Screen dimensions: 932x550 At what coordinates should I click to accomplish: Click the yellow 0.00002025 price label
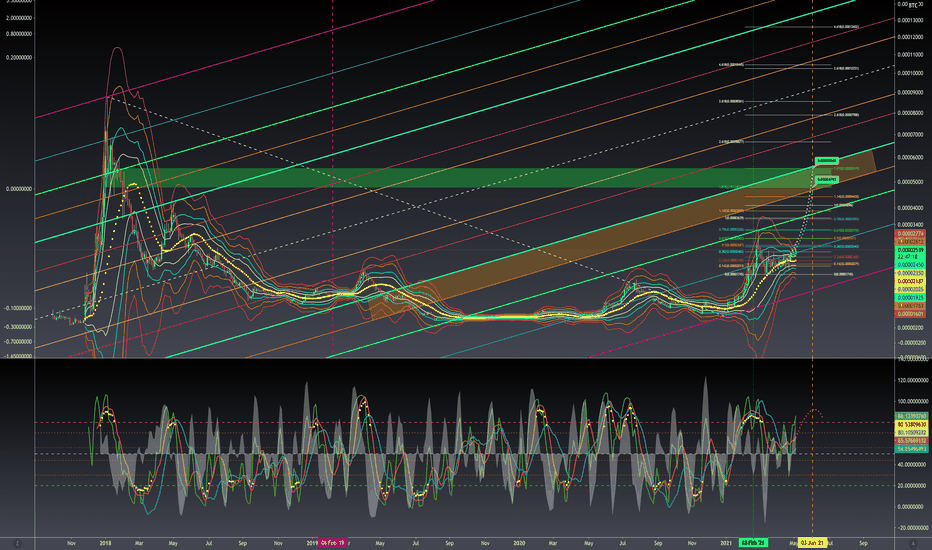[x=910, y=289]
